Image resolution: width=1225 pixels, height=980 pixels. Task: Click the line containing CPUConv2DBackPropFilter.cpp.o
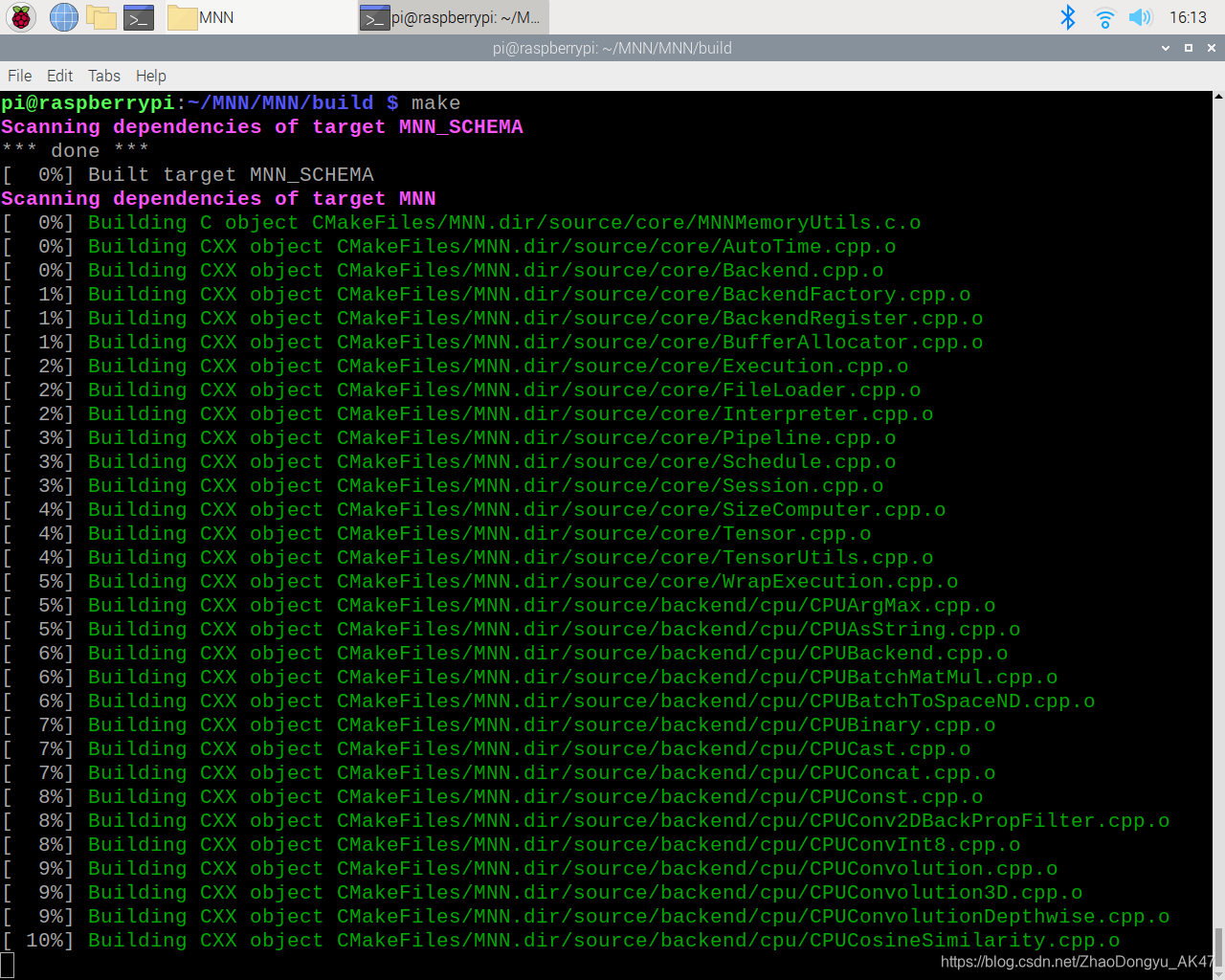click(586, 821)
